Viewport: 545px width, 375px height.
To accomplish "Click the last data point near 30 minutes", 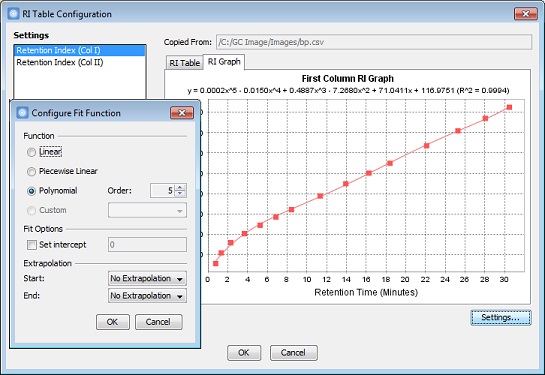I will 509,107.
